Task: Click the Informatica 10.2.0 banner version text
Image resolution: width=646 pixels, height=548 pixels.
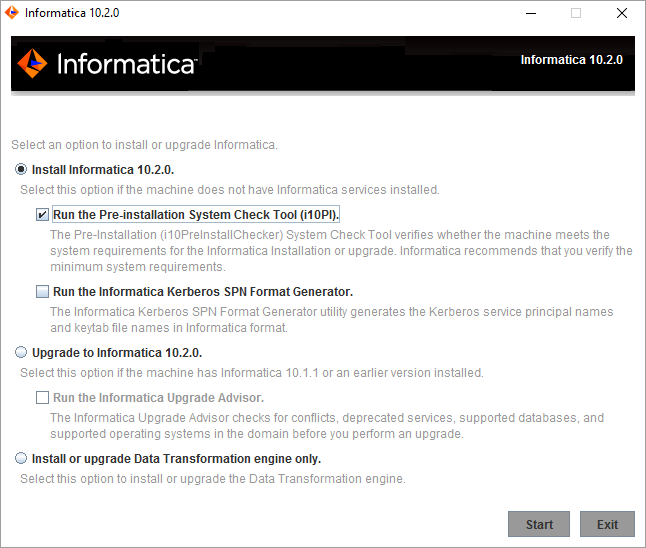Action: [x=571, y=60]
